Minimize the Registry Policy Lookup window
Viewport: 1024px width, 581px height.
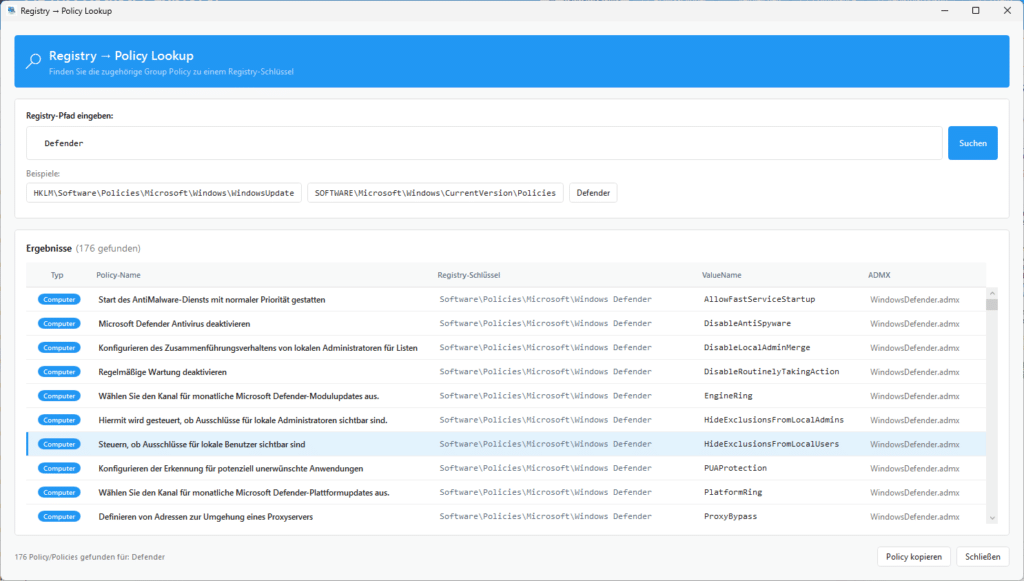coord(944,10)
